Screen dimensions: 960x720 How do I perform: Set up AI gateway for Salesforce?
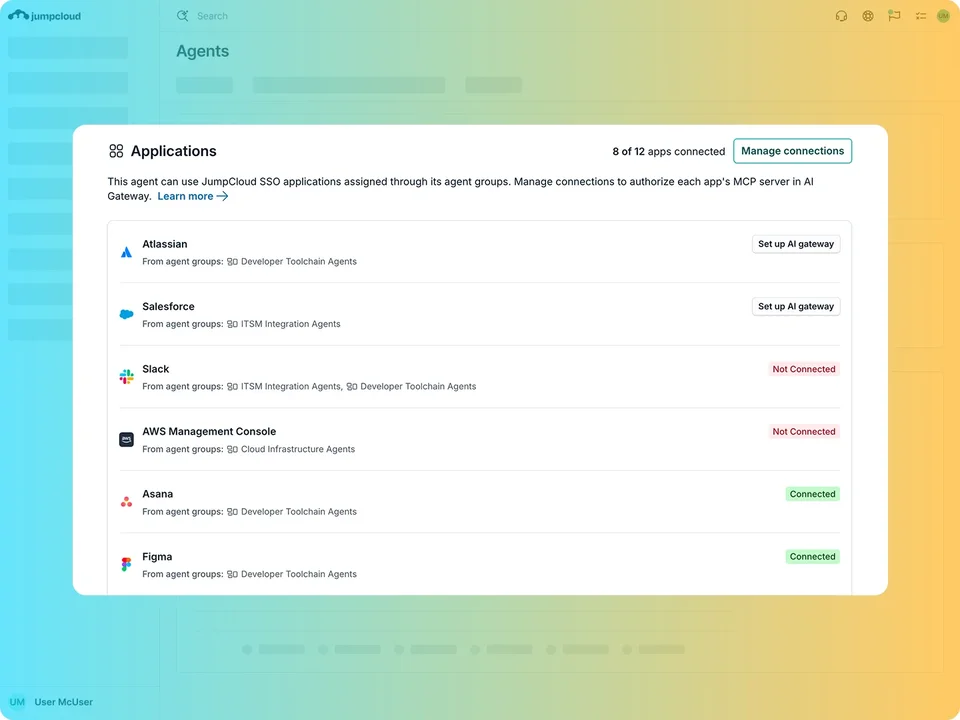tap(796, 306)
